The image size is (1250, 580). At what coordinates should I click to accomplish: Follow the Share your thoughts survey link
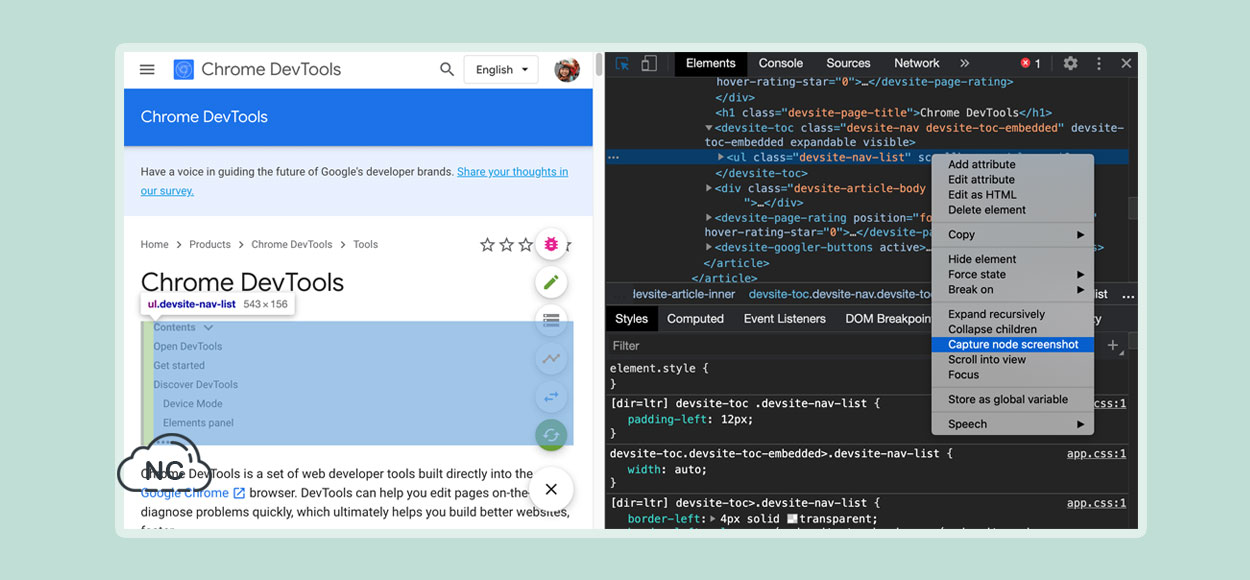tap(512, 172)
